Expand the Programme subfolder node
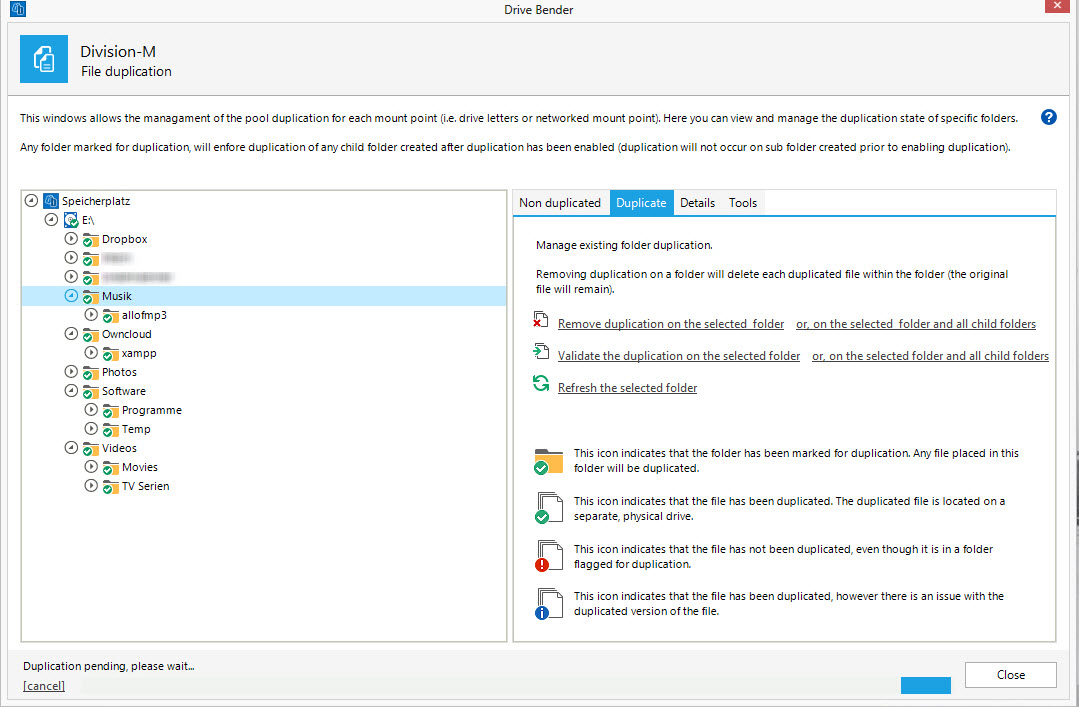 [91, 409]
